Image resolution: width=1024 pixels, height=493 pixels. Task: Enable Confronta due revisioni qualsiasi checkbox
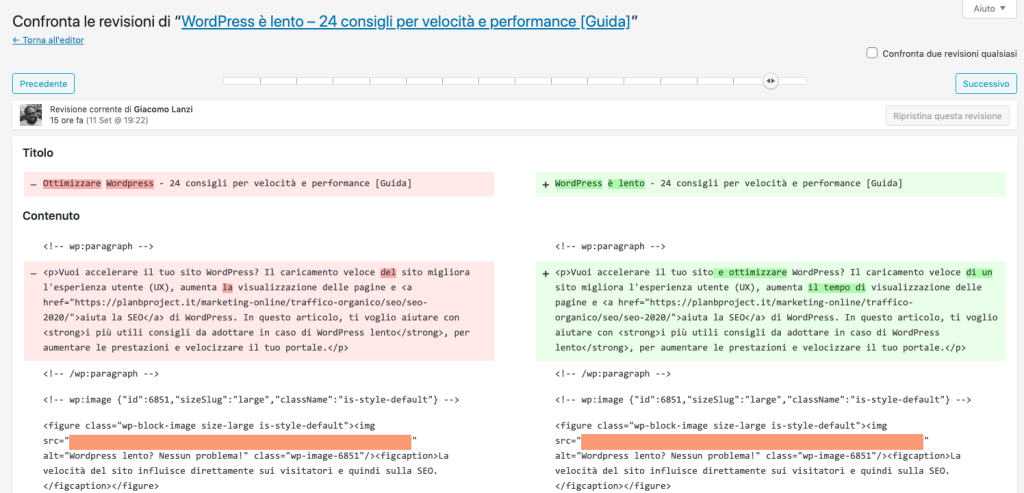coord(871,54)
